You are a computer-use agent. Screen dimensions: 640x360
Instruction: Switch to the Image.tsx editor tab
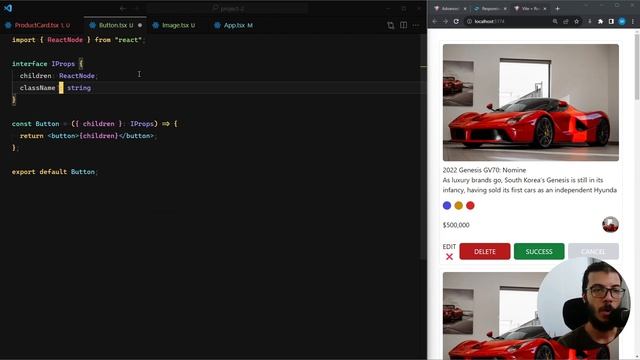(x=178, y=25)
